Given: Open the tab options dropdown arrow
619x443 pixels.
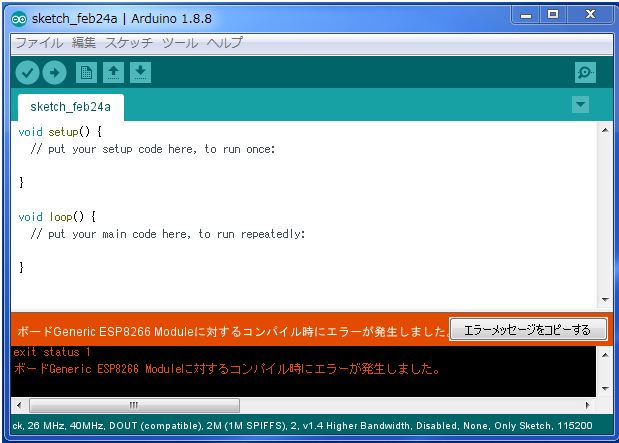Looking at the screenshot, I should click(580, 105).
